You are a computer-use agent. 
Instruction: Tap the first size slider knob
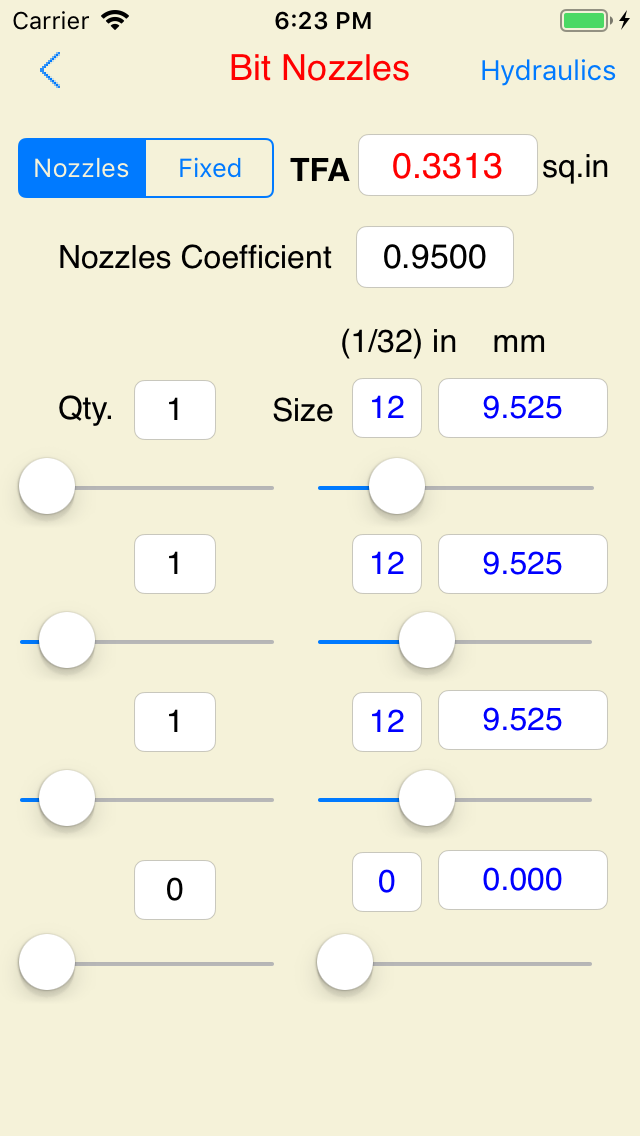pyautogui.click(x=396, y=487)
